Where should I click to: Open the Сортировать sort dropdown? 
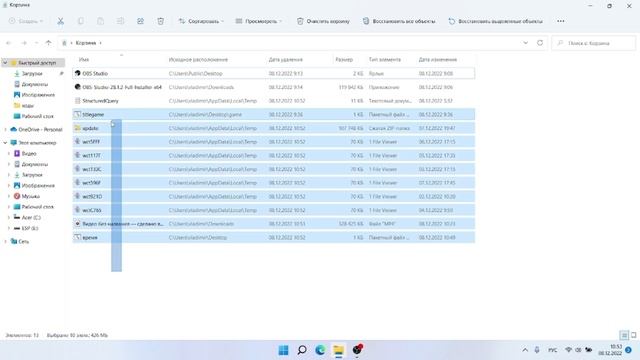point(201,21)
